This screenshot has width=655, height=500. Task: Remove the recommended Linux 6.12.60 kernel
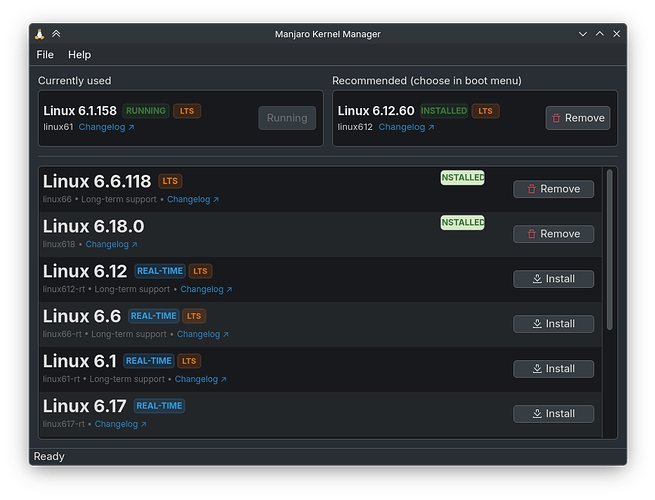(577, 118)
